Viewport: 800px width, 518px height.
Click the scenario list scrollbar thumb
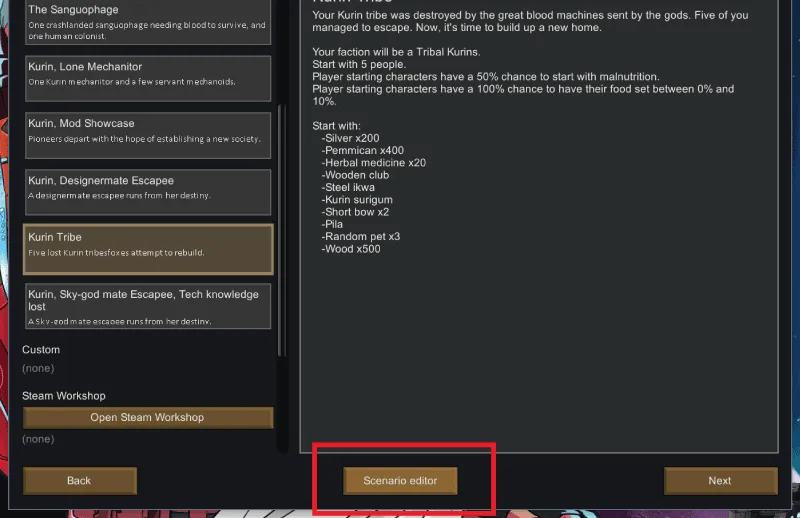pos(281,230)
